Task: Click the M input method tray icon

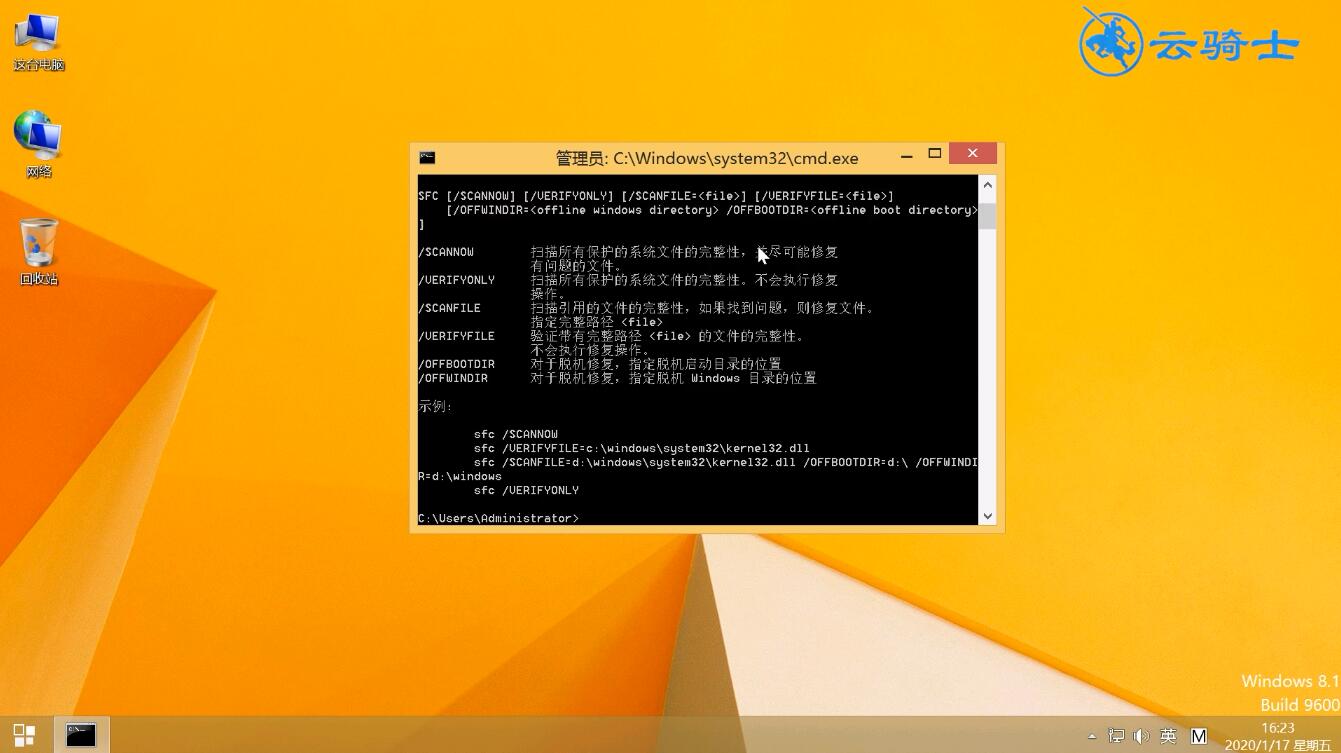Action: [1199, 736]
